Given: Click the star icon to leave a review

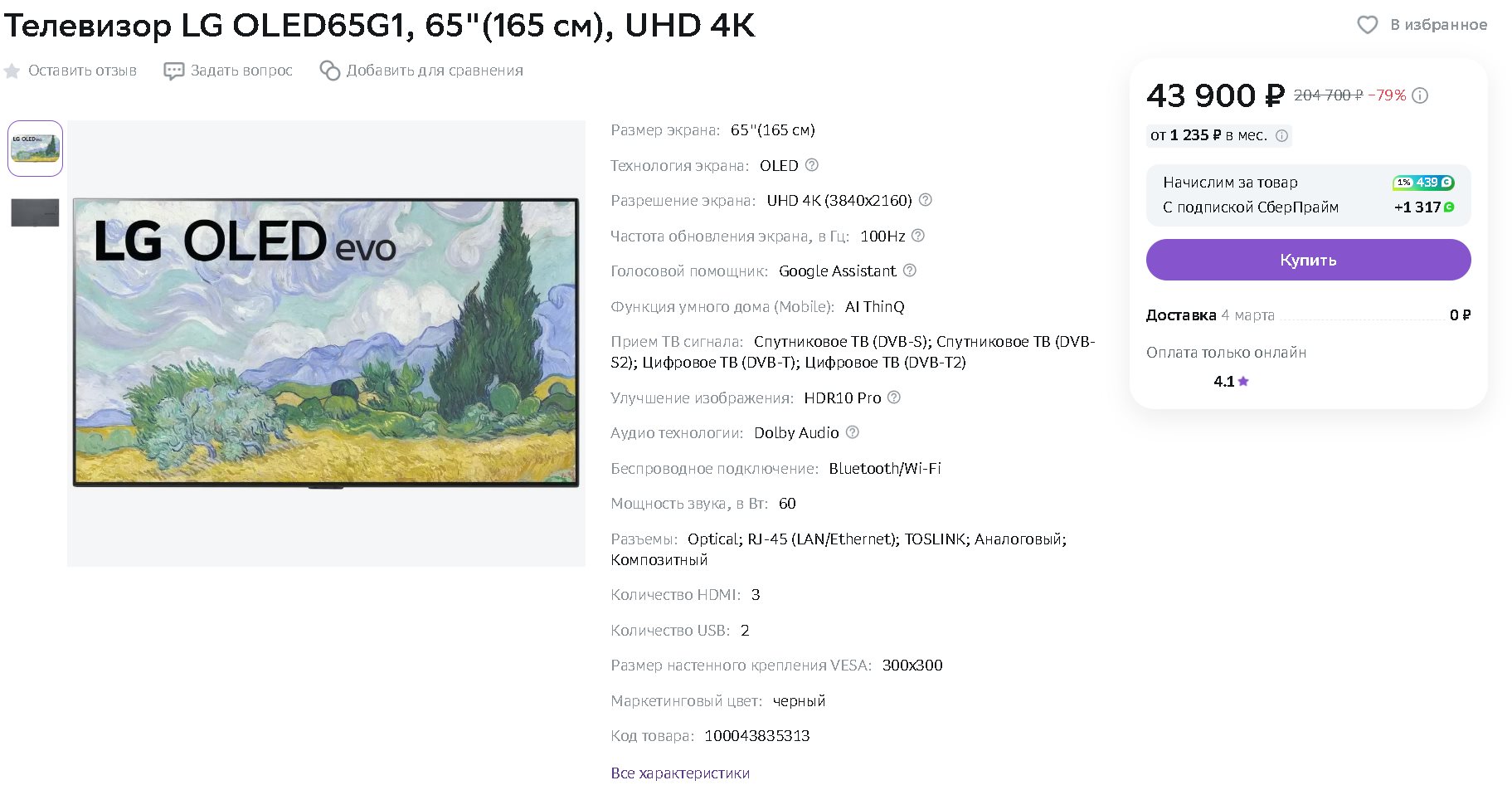Looking at the screenshot, I should (x=12, y=71).
